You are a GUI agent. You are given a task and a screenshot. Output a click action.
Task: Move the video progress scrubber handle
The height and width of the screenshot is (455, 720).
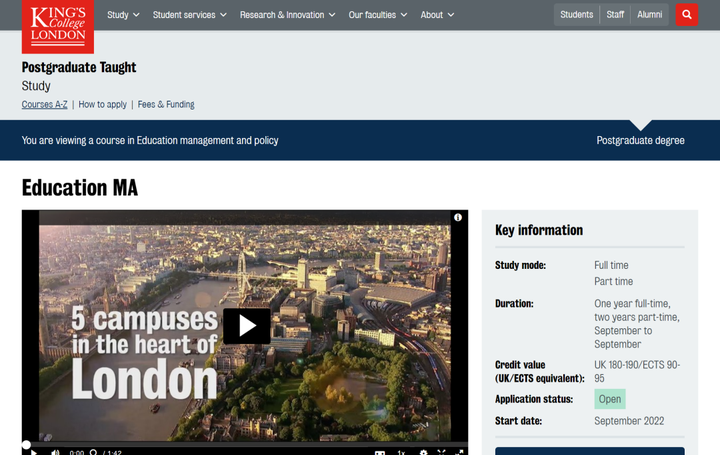click(26, 444)
